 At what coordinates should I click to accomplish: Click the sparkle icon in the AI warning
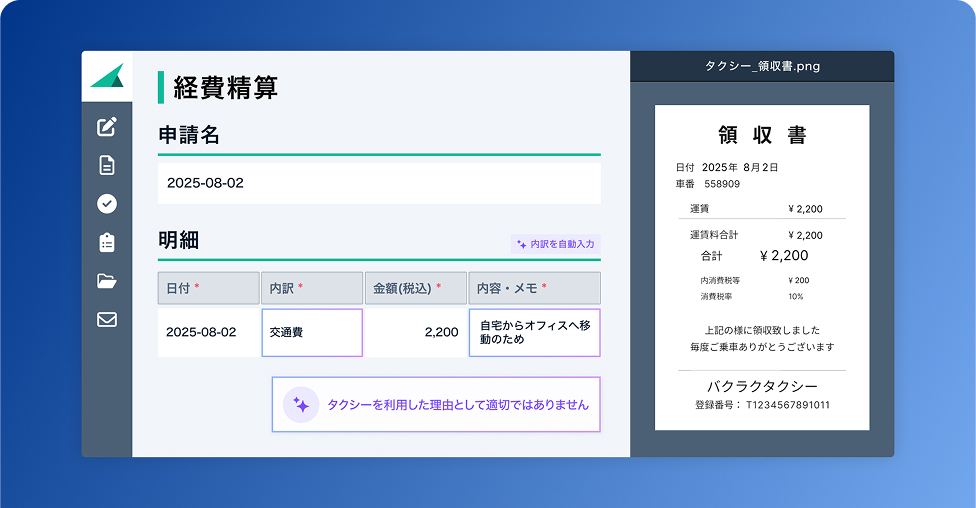(300, 405)
